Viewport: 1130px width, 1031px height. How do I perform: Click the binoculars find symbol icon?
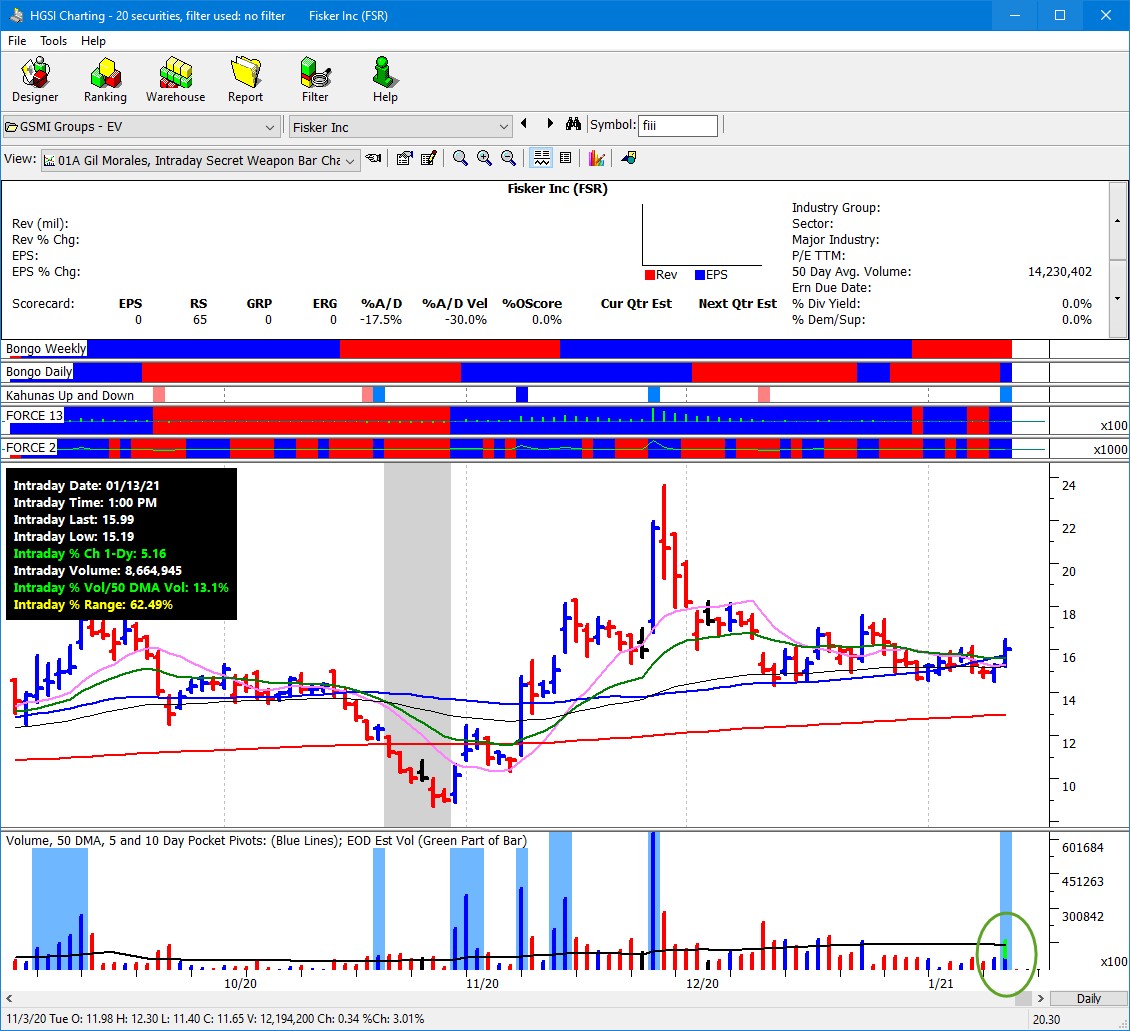[x=573, y=124]
